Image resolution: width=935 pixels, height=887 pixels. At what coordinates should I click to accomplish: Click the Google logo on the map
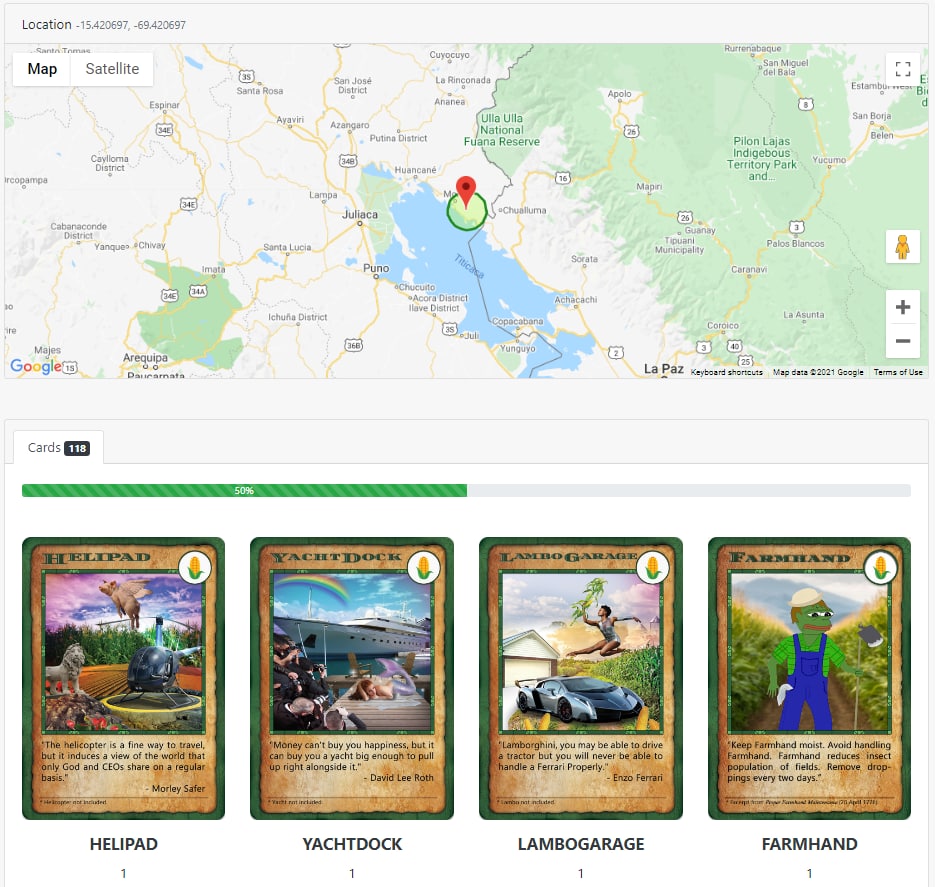[x=36, y=365]
